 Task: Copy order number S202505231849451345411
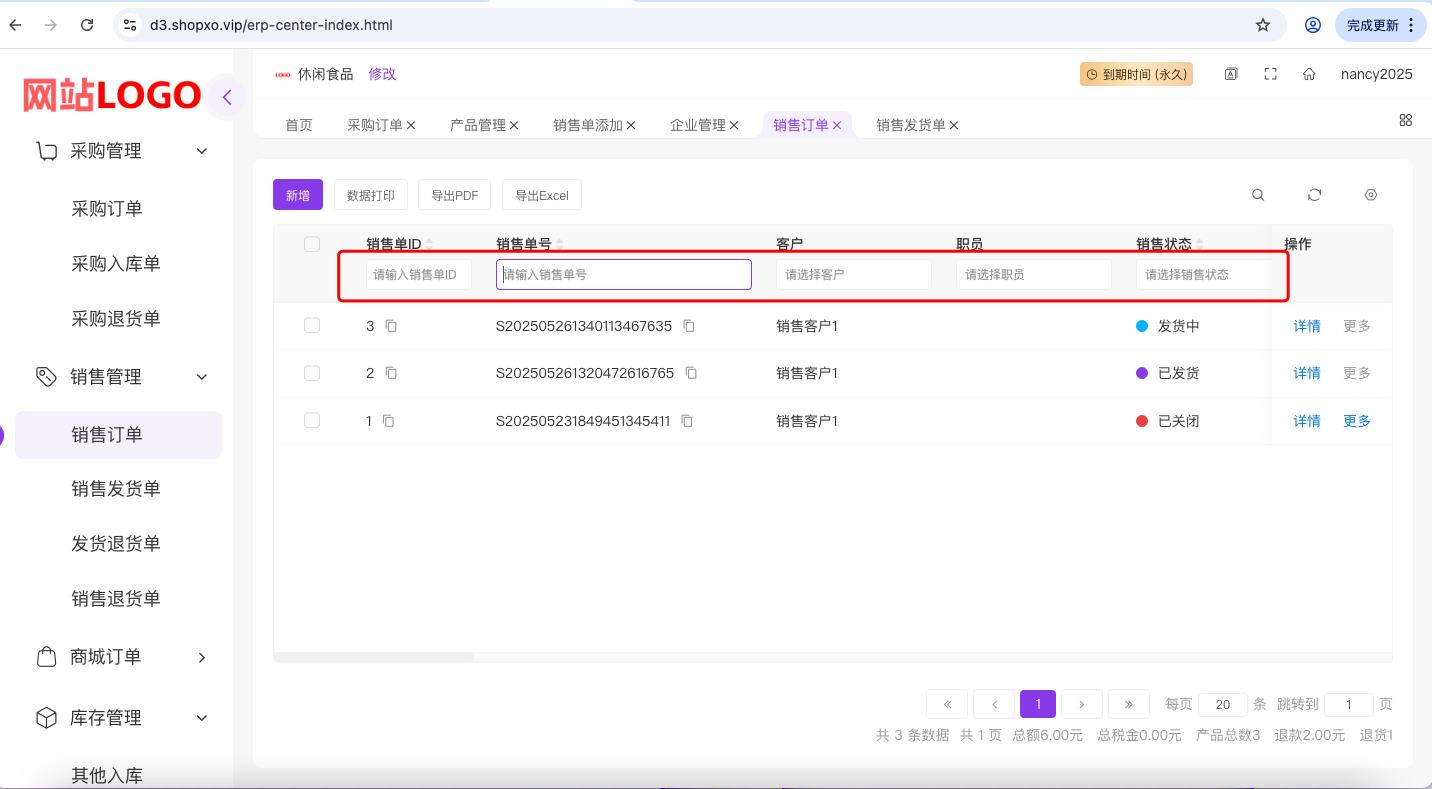pyautogui.click(x=687, y=421)
